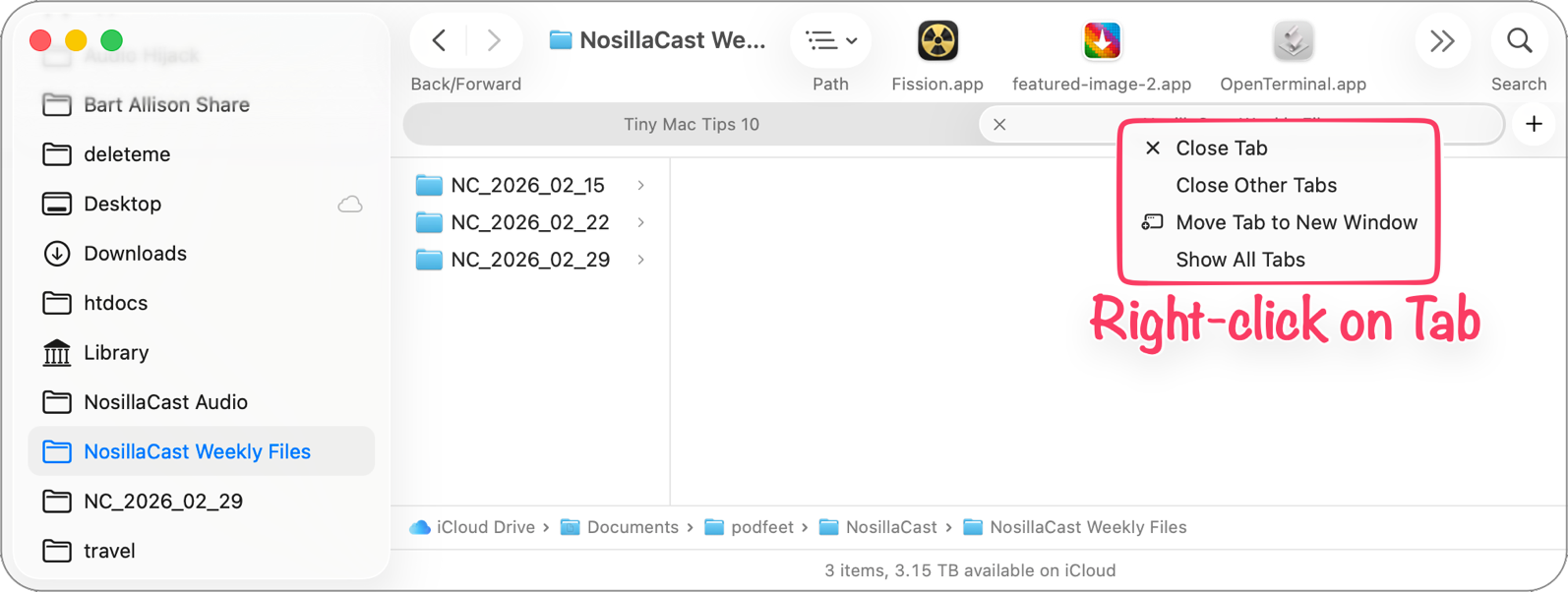
Task: Show more toolbar items via double chevron
Action: pyautogui.click(x=1442, y=40)
